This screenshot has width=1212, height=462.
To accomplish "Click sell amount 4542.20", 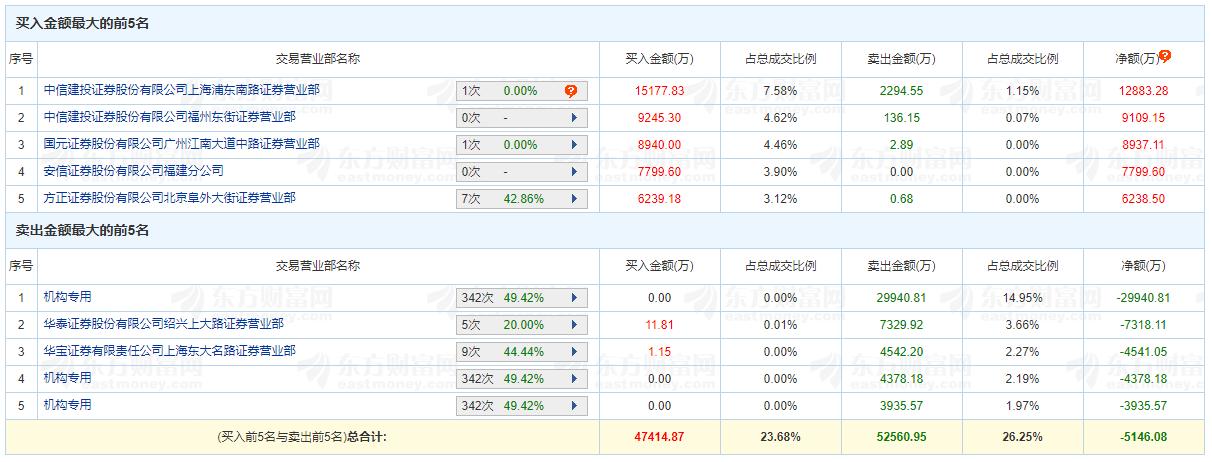I will (901, 352).
